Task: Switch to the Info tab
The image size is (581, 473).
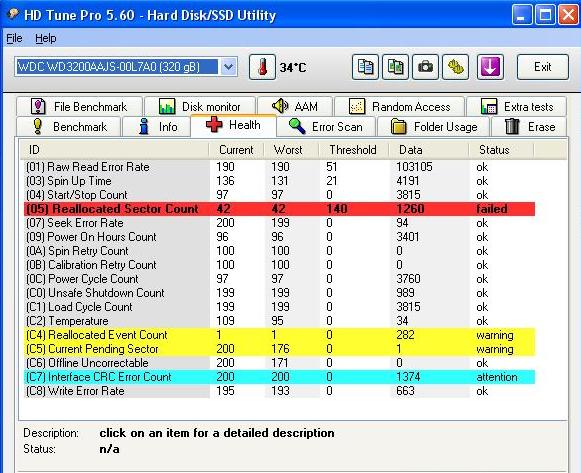Action: 156,127
